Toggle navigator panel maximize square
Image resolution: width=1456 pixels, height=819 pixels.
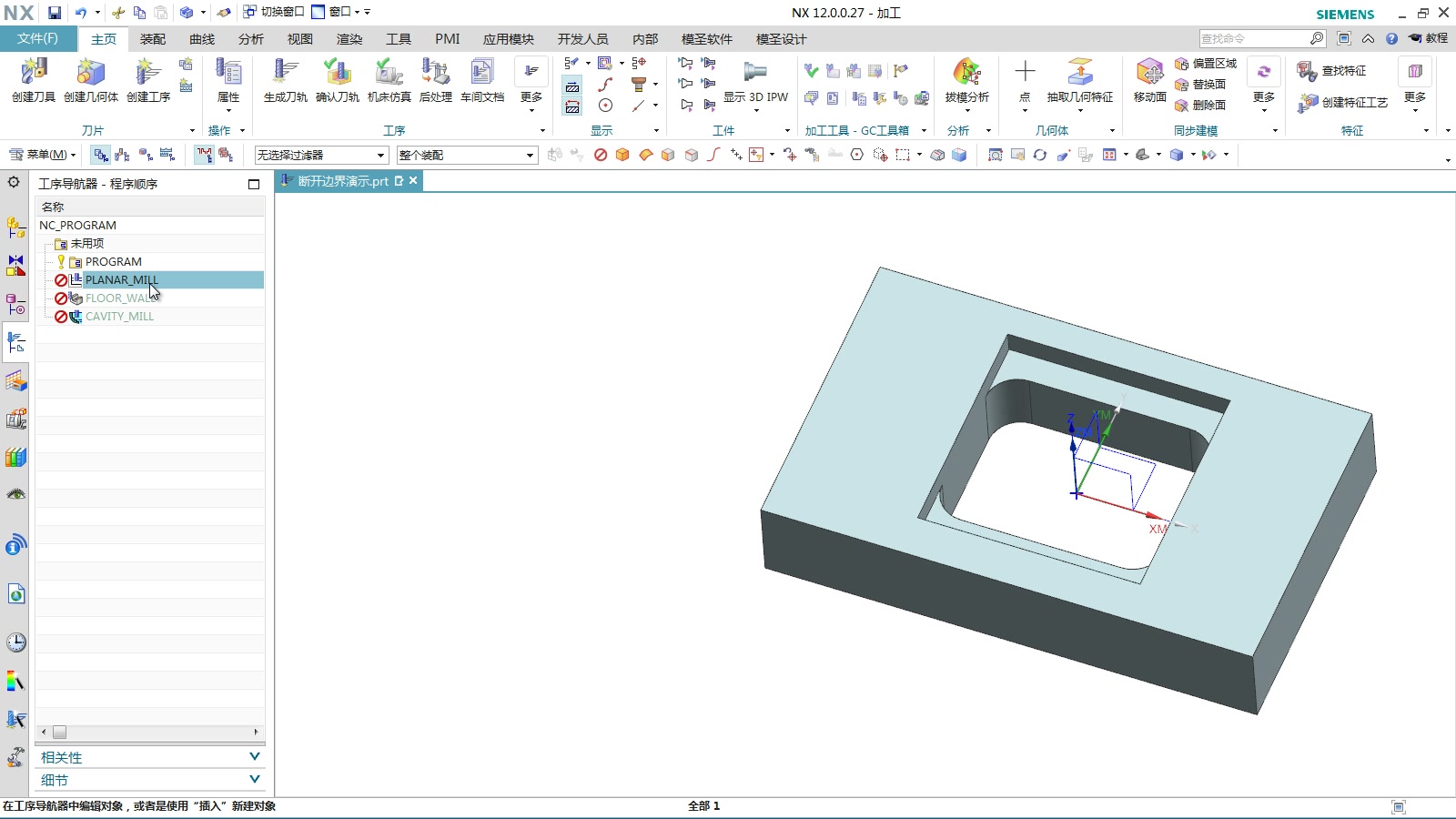point(254,184)
